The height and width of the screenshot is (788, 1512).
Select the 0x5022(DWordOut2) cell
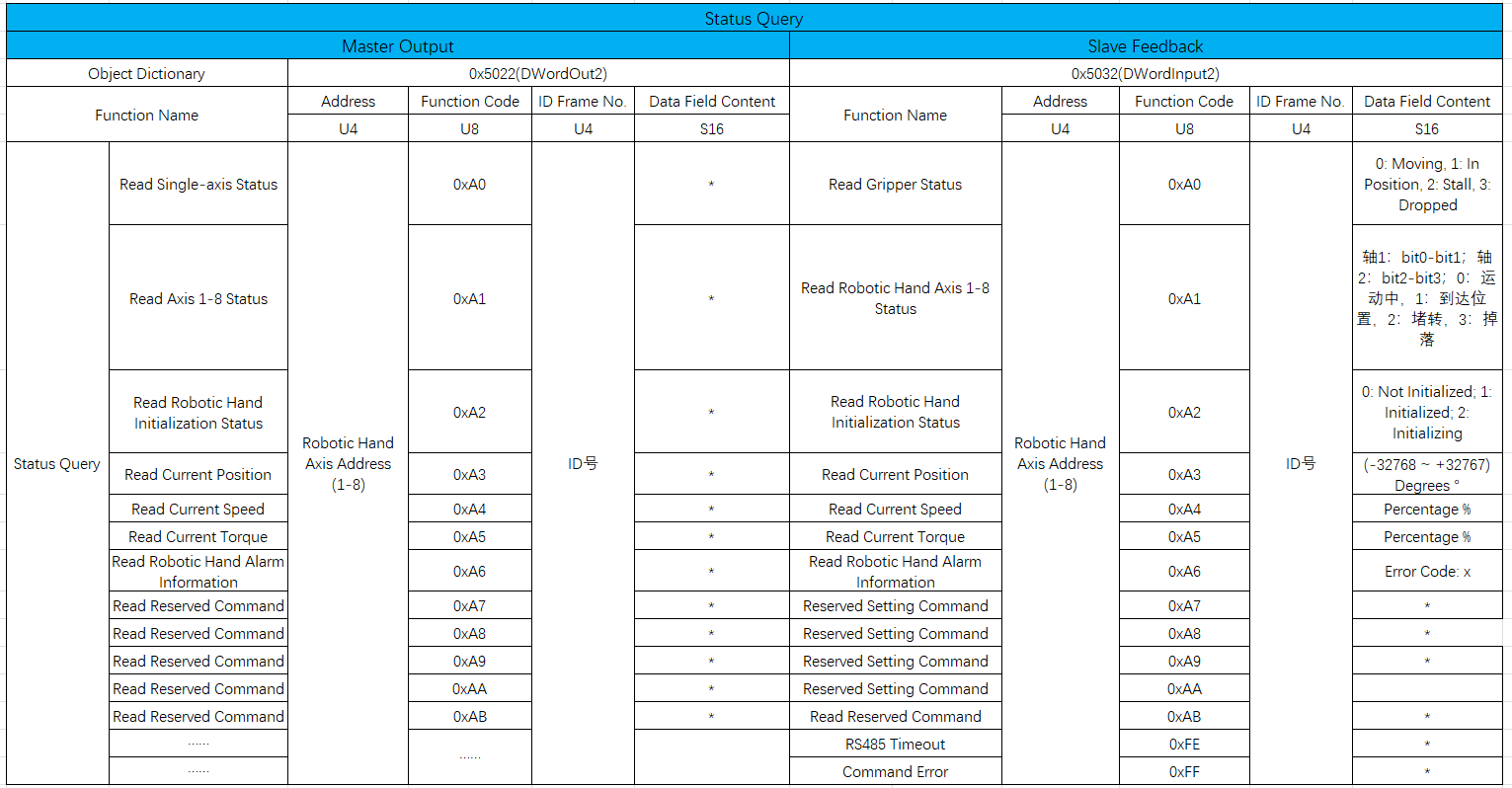coord(538,73)
